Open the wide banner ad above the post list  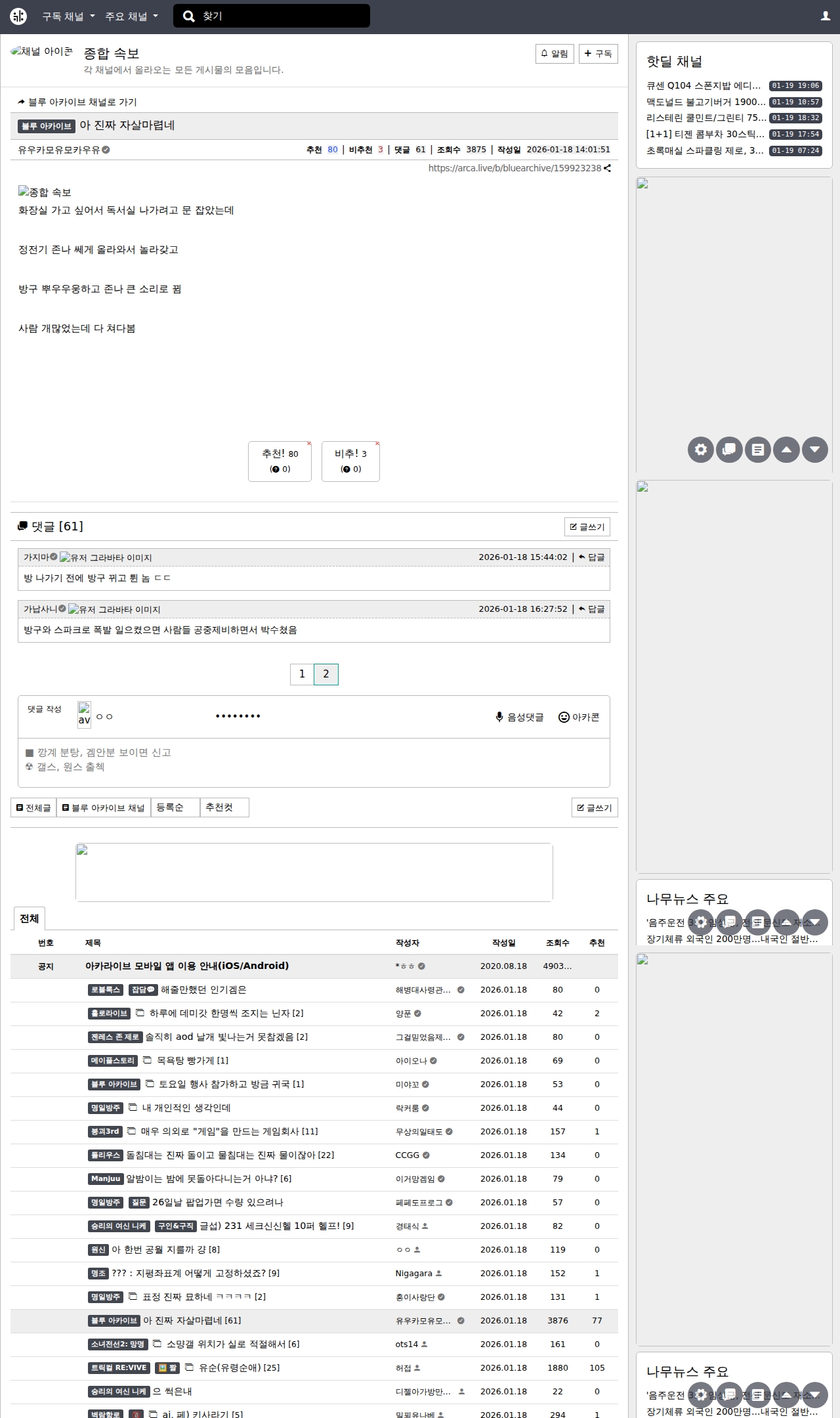314,872
